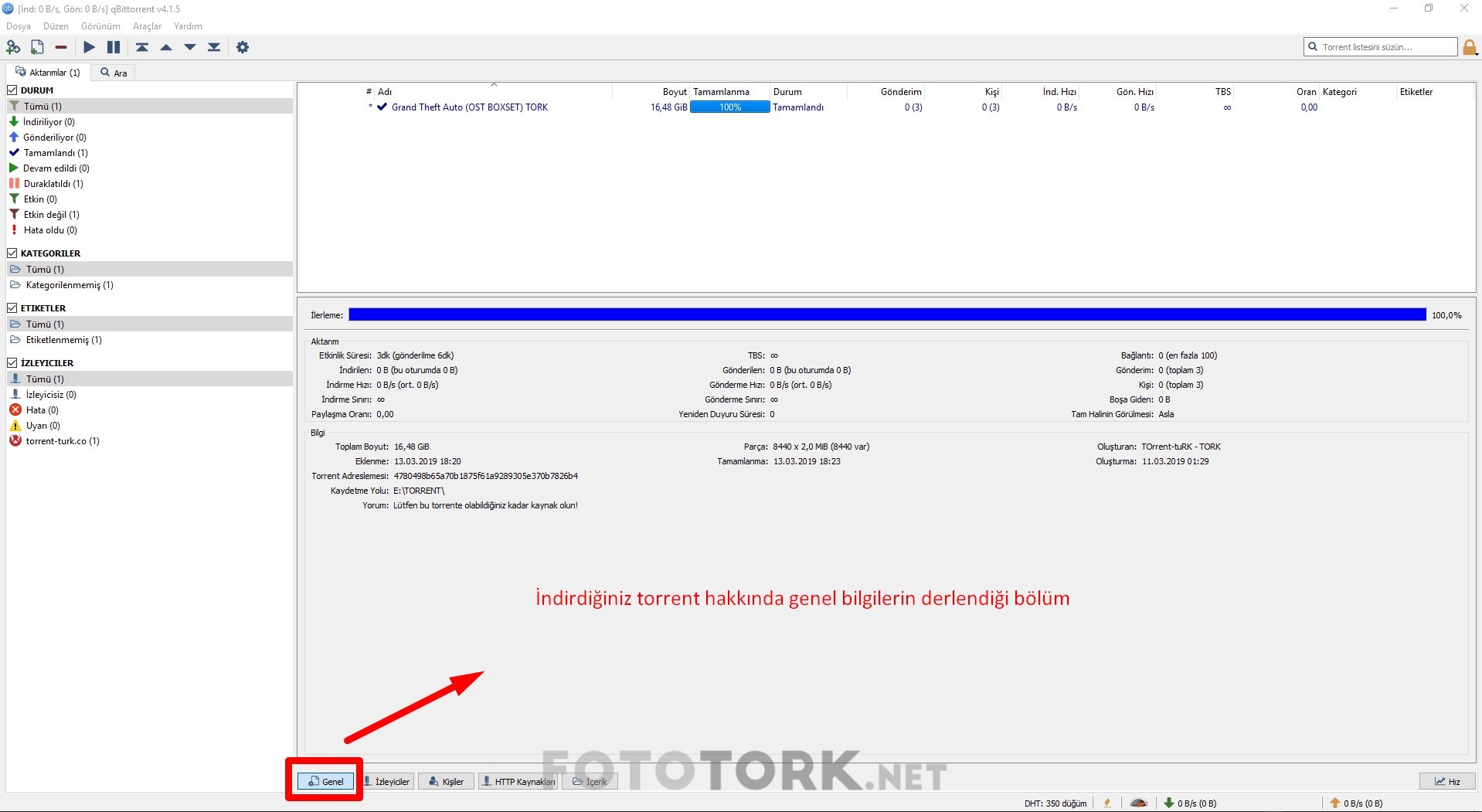Select the Hata (0) tracker filter
Viewport: 1482px width, 812px height.
click(150, 410)
